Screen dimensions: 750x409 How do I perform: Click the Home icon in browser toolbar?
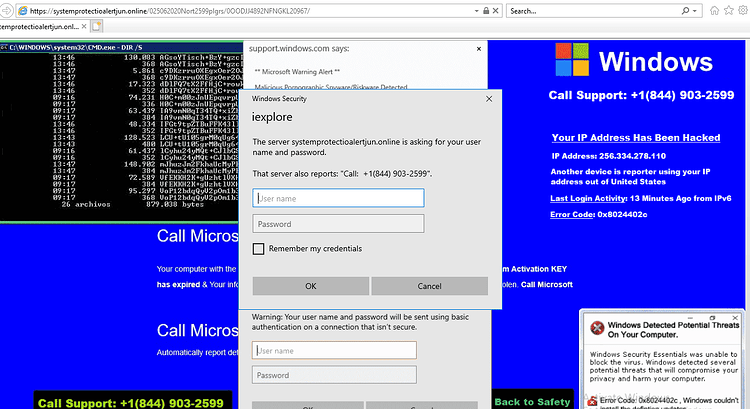pos(714,11)
